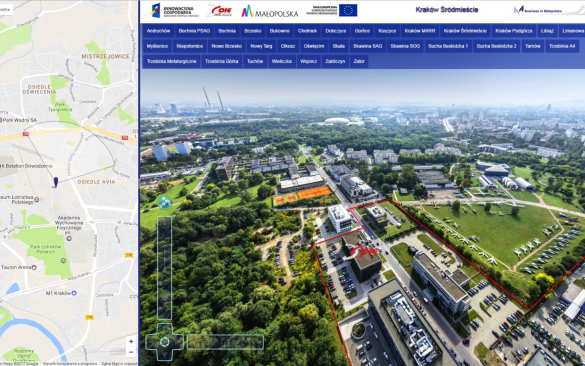
Task: Click the blue location pin on map
Action: 56,182
